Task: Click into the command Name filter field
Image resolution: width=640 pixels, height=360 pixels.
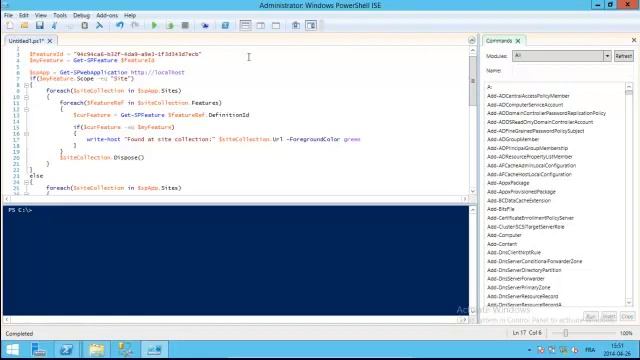Action: (573, 71)
